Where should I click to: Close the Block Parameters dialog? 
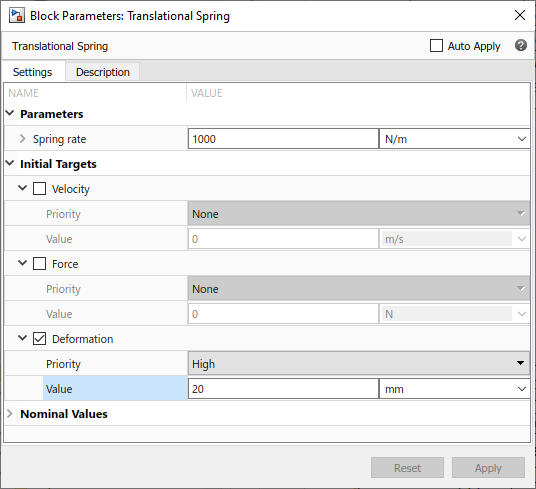tap(520, 15)
